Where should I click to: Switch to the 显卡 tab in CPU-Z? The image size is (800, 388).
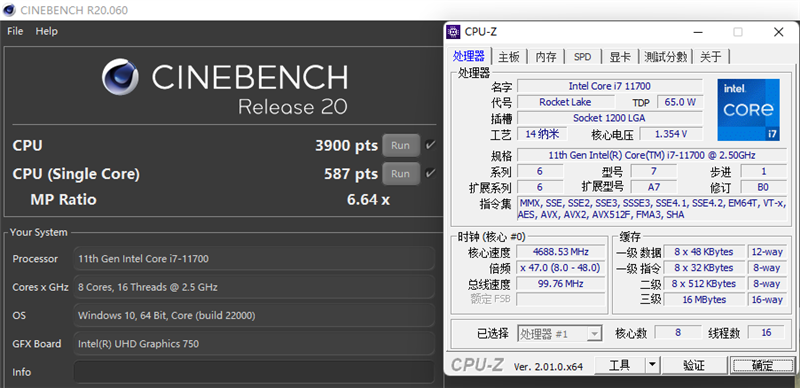pos(619,57)
